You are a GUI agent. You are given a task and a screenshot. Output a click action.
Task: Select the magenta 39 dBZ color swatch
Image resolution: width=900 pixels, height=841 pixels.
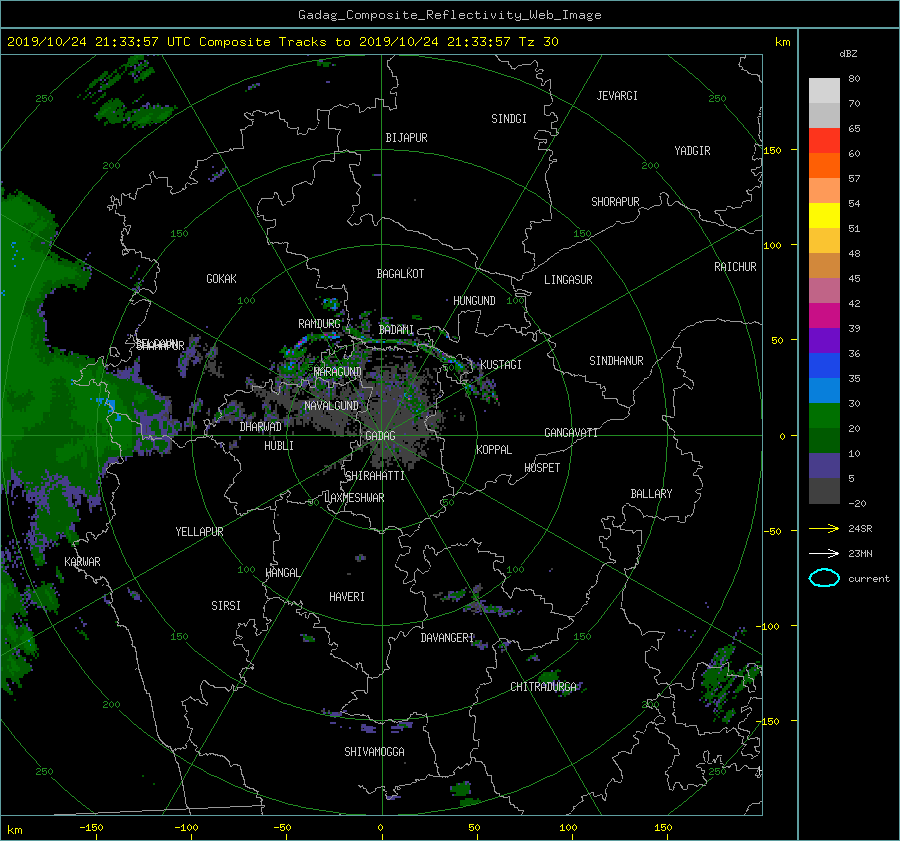click(824, 316)
